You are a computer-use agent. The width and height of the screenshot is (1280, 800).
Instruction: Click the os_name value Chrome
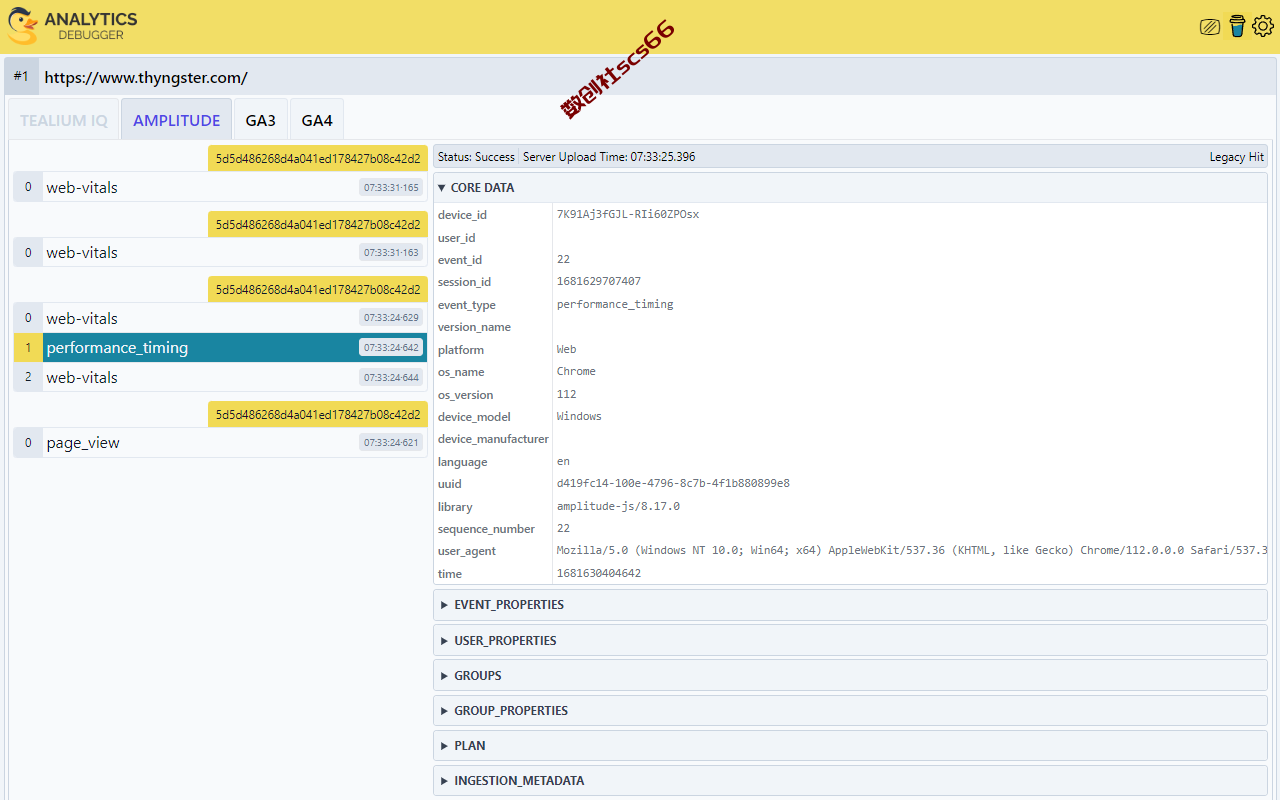pos(576,371)
